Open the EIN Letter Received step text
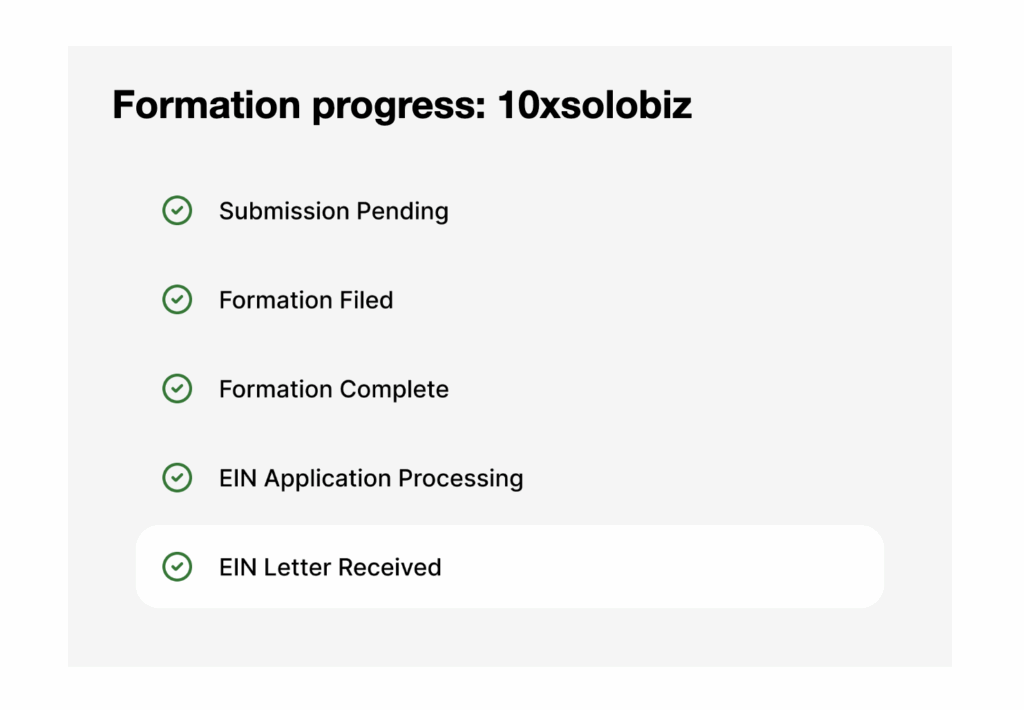 coord(330,567)
